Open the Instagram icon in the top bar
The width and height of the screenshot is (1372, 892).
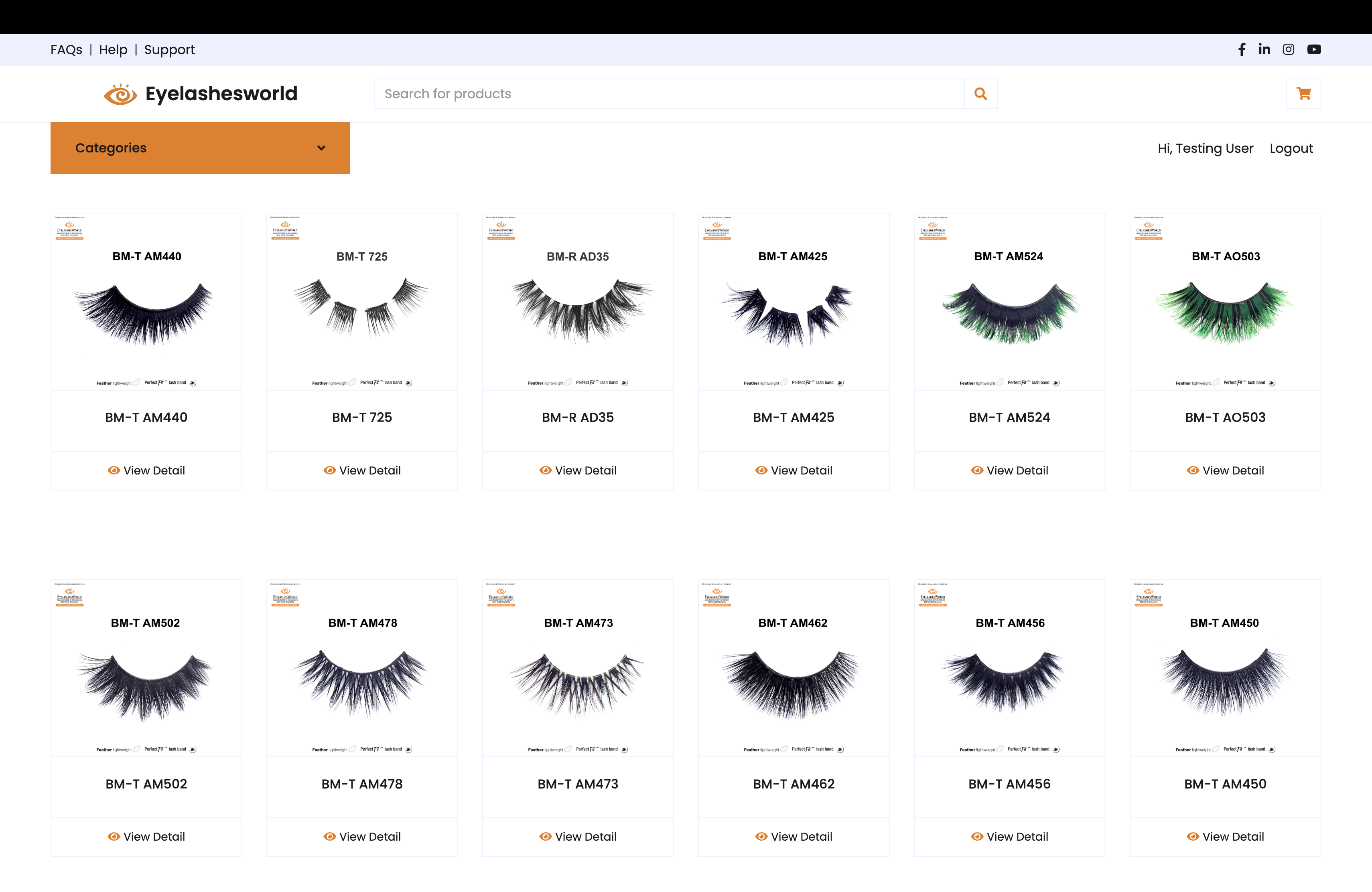point(1289,50)
